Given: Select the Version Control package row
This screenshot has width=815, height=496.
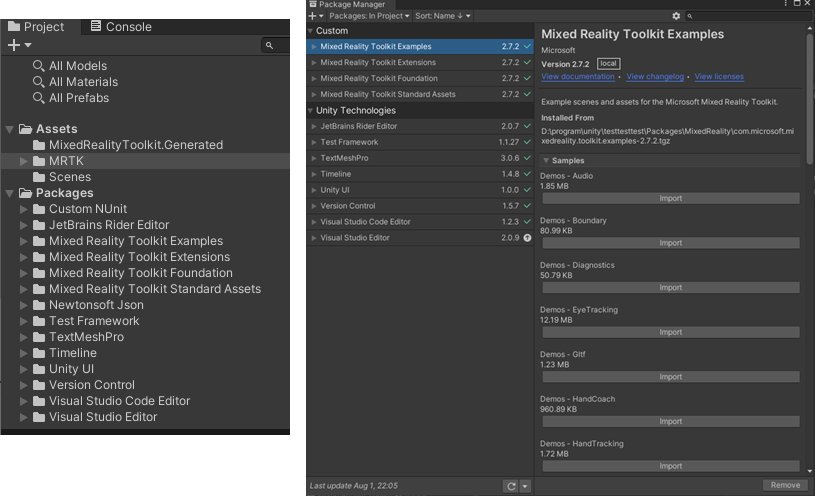Looking at the screenshot, I should pos(420,206).
